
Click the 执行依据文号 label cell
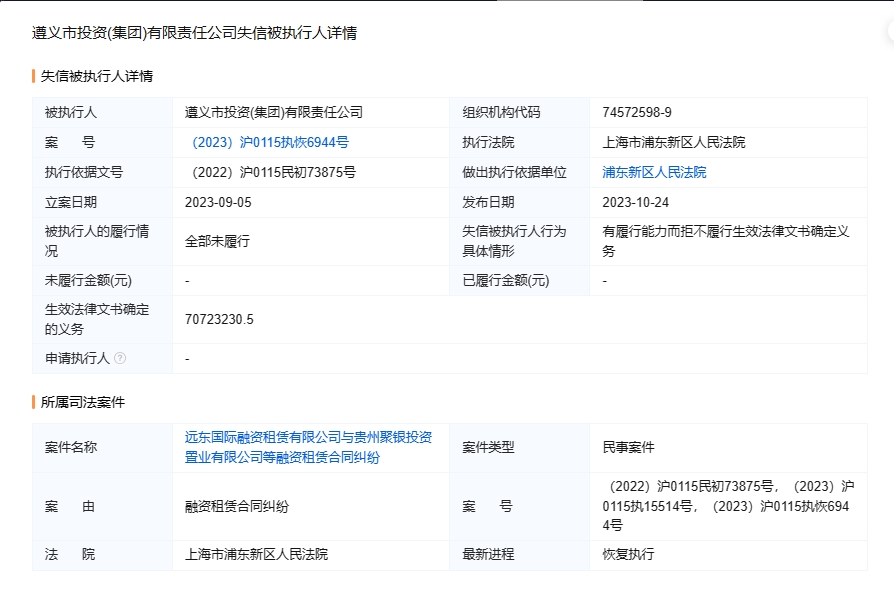coord(103,172)
